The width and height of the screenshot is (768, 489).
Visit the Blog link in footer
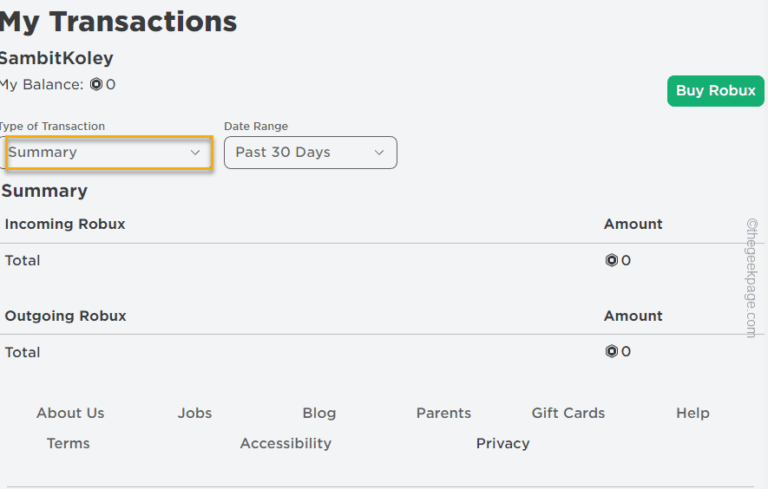[x=319, y=413]
